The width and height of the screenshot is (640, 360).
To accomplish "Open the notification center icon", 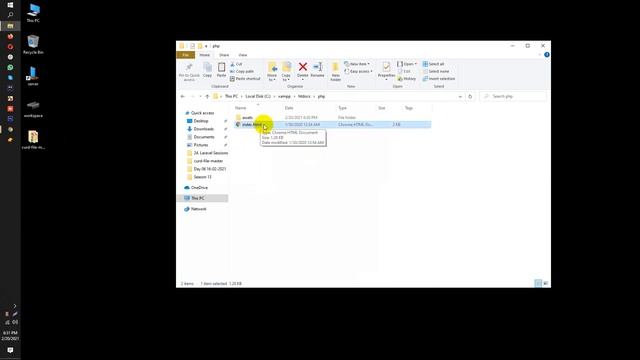I will pos(10,350).
